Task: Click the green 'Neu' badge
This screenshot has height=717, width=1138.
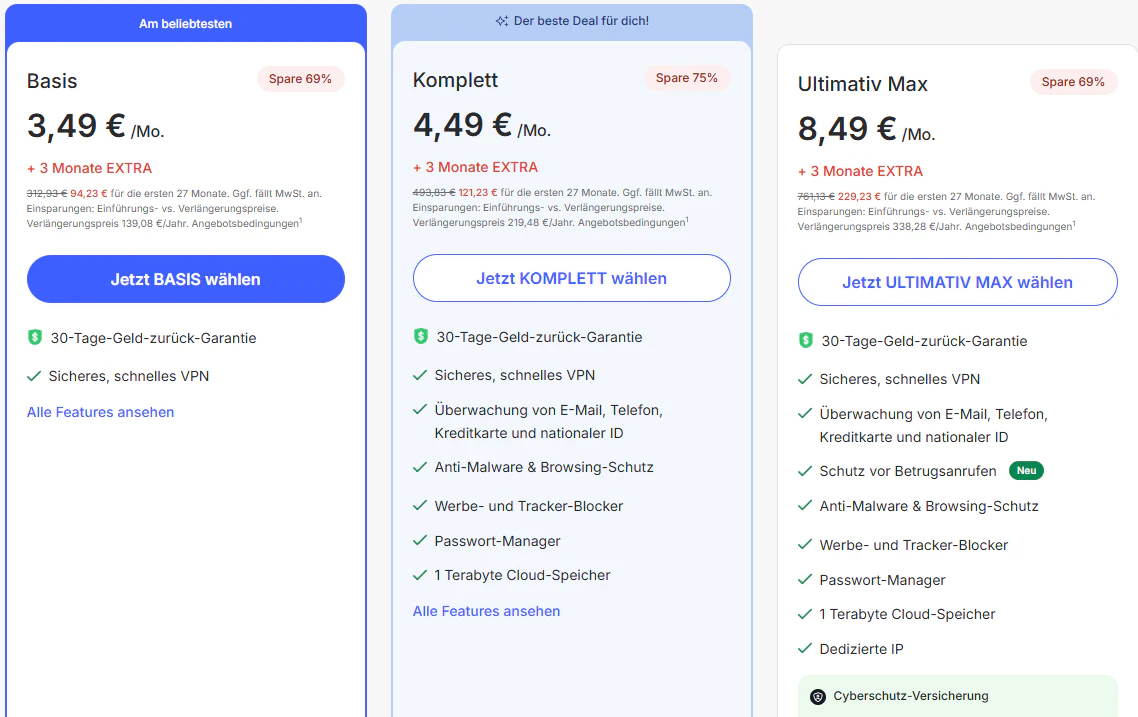Action: coord(1026,470)
